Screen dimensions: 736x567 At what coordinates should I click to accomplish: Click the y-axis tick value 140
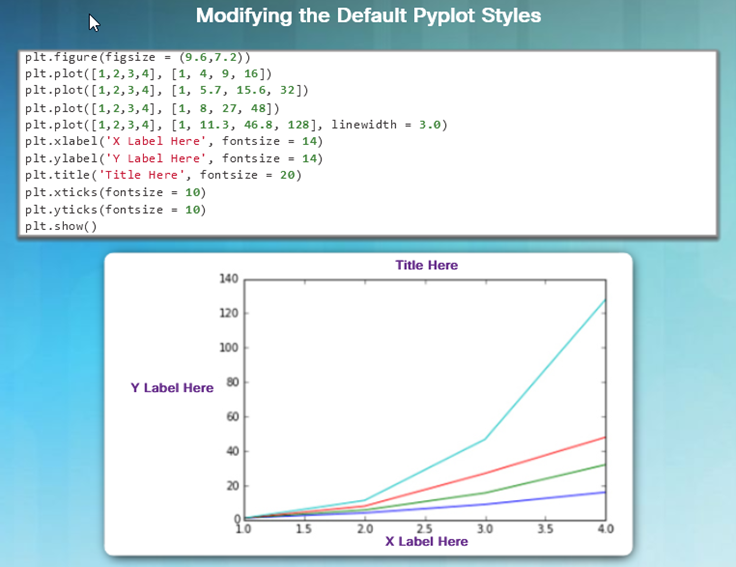pyautogui.click(x=229, y=279)
